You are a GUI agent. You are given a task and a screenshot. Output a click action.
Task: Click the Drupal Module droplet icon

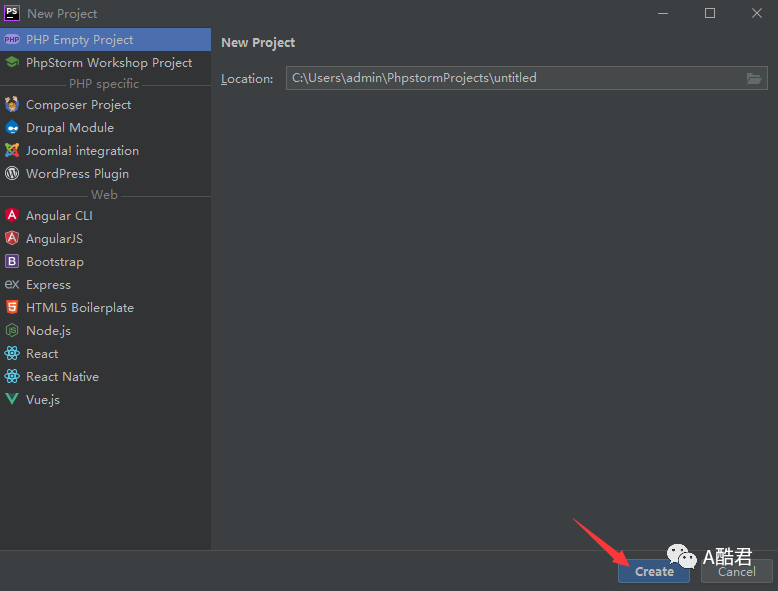tap(12, 128)
